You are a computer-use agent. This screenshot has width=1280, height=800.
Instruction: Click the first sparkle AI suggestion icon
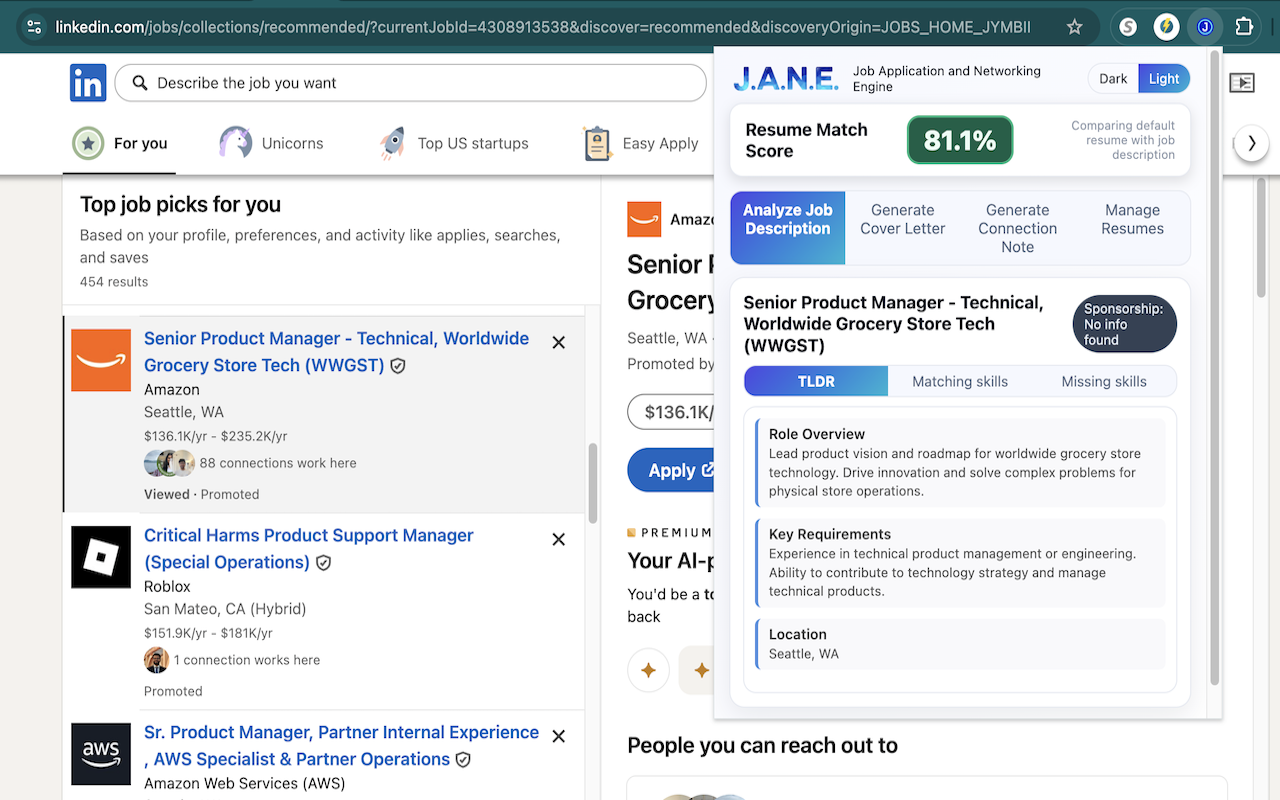click(648, 670)
